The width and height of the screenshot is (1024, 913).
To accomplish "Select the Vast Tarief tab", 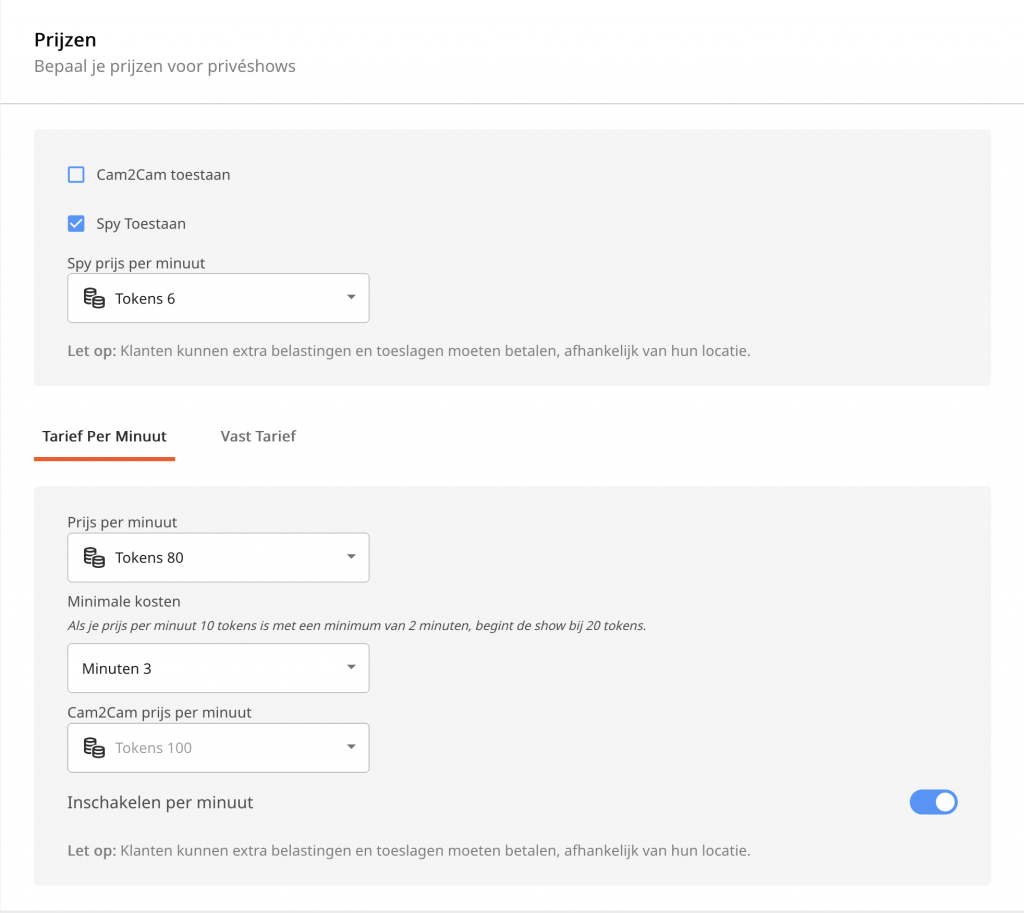I will tap(258, 436).
